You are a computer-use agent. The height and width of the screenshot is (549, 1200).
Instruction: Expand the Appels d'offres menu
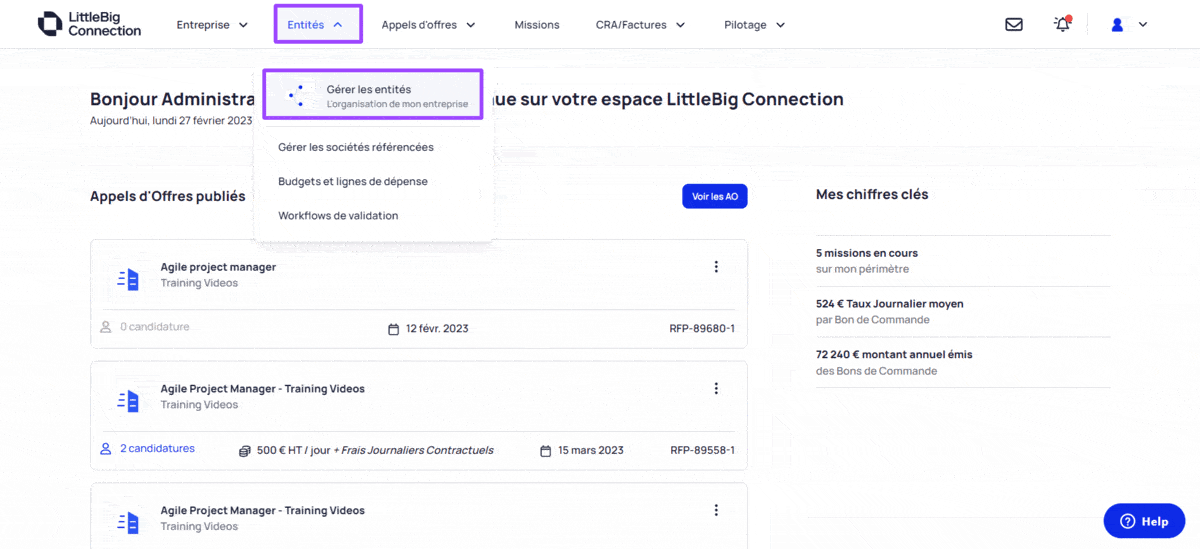(x=428, y=25)
